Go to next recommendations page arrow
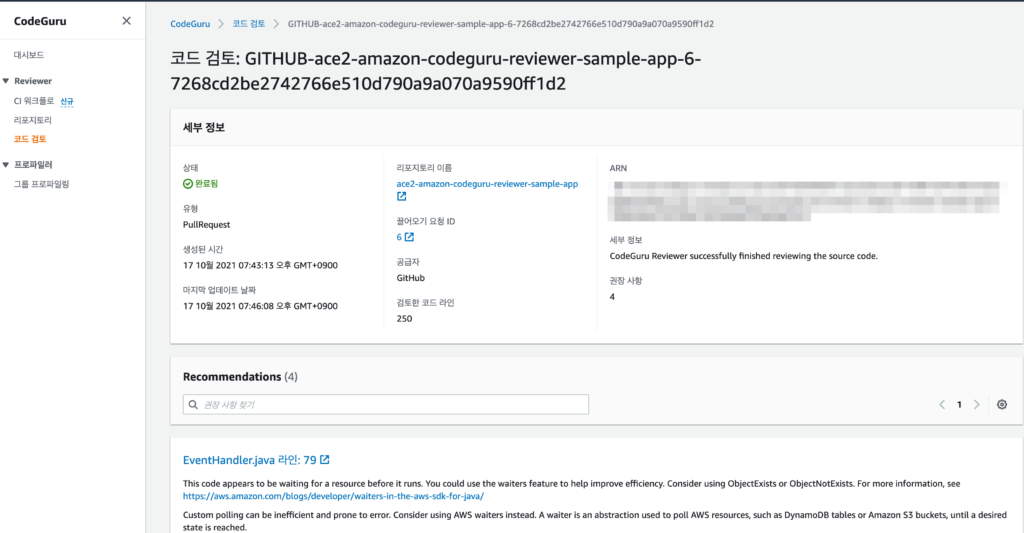Screen dimensions: 1024x533 976,404
